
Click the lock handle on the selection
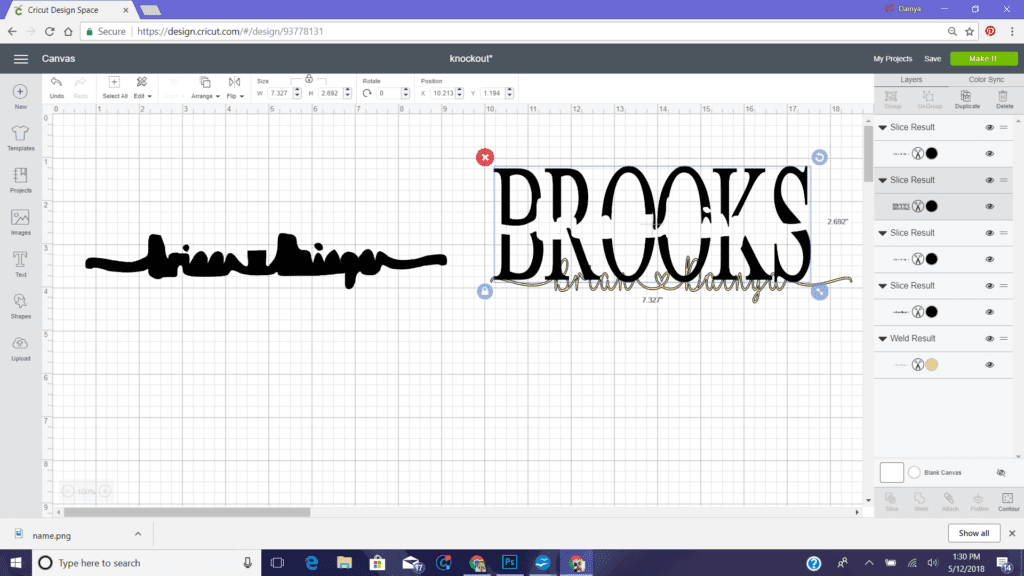[485, 291]
